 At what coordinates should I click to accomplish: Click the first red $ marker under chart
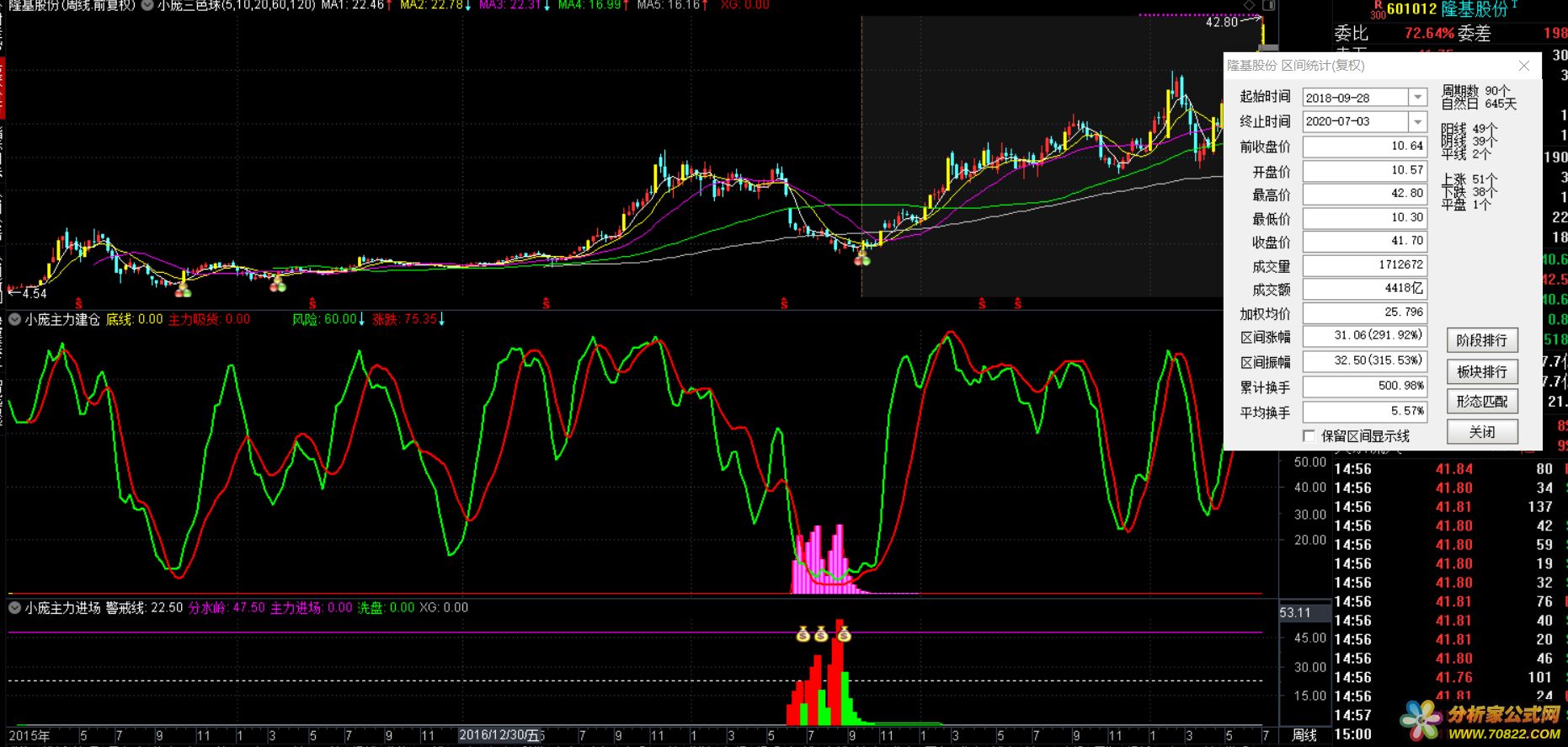click(79, 303)
